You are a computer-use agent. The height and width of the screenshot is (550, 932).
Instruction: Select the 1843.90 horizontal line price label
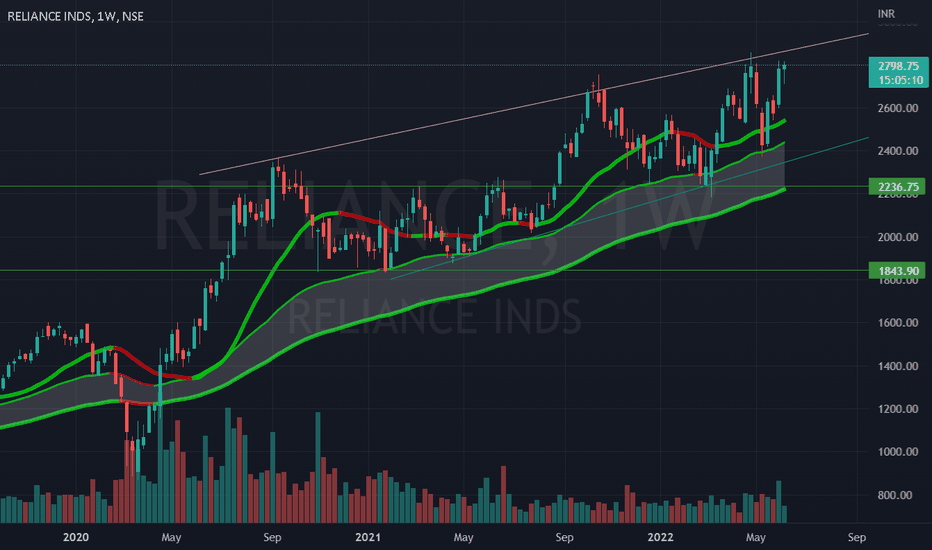(x=898, y=271)
